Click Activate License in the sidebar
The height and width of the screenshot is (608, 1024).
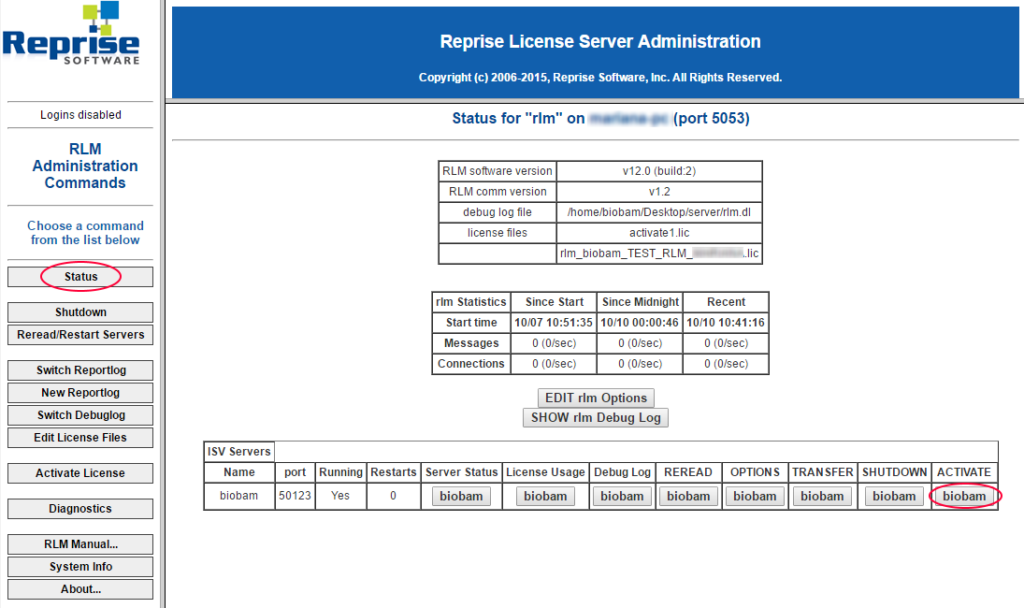(x=79, y=473)
